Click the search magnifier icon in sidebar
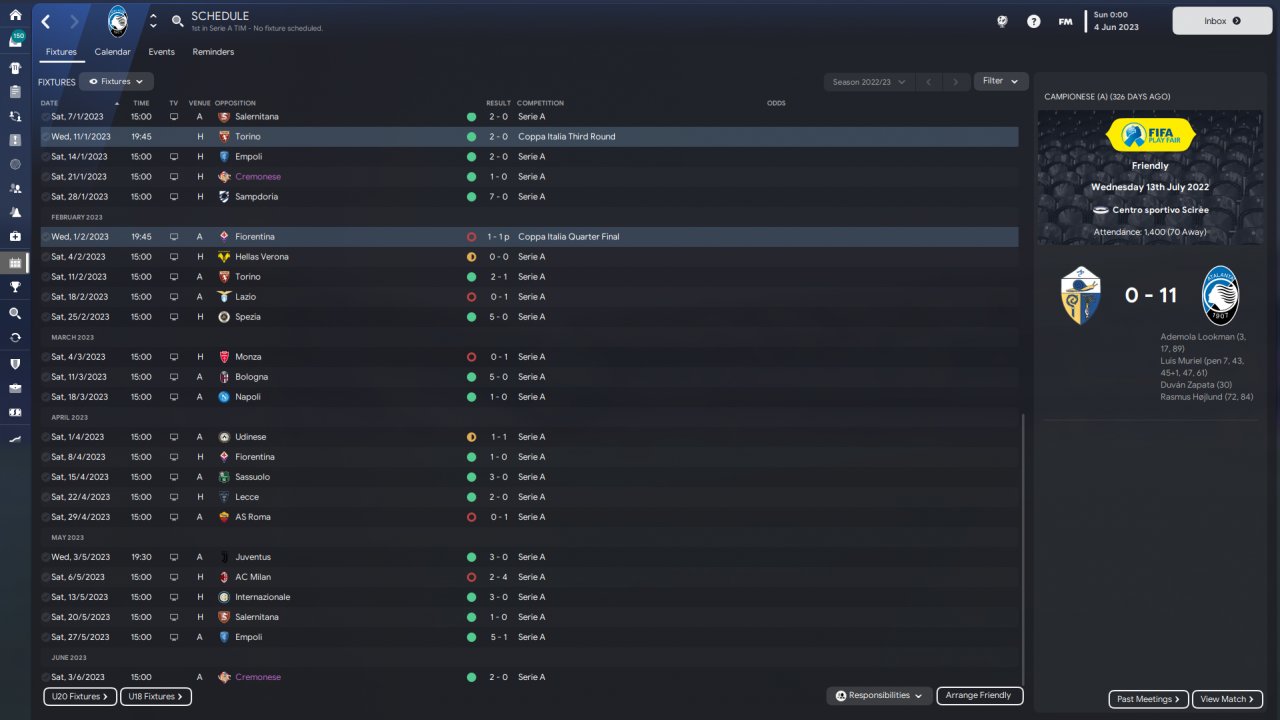Viewport: 1280px width, 720px height. pyautogui.click(x=15, y=313)
